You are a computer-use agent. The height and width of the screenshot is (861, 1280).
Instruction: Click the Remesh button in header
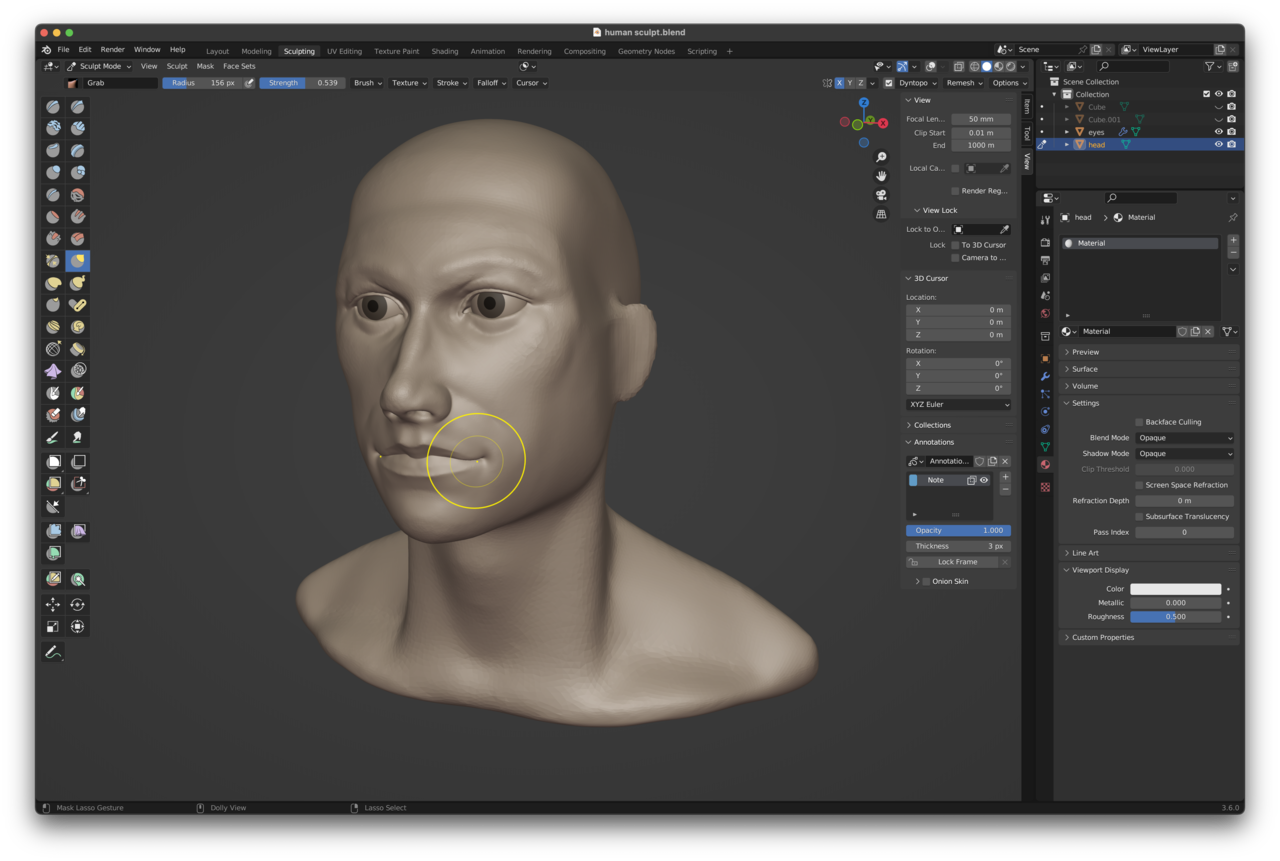(963, 83)
